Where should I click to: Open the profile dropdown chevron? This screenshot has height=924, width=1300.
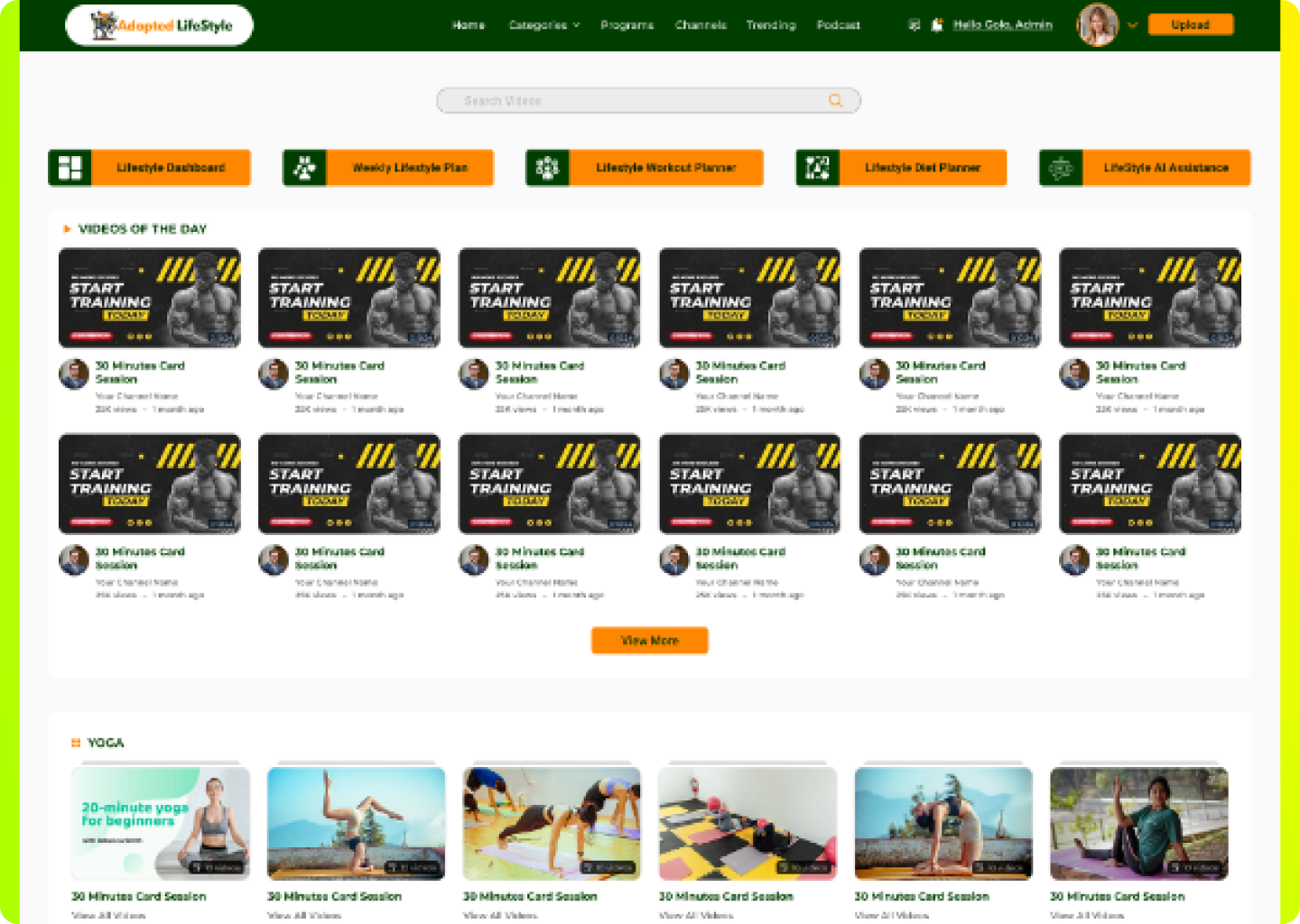point(1132,25)
